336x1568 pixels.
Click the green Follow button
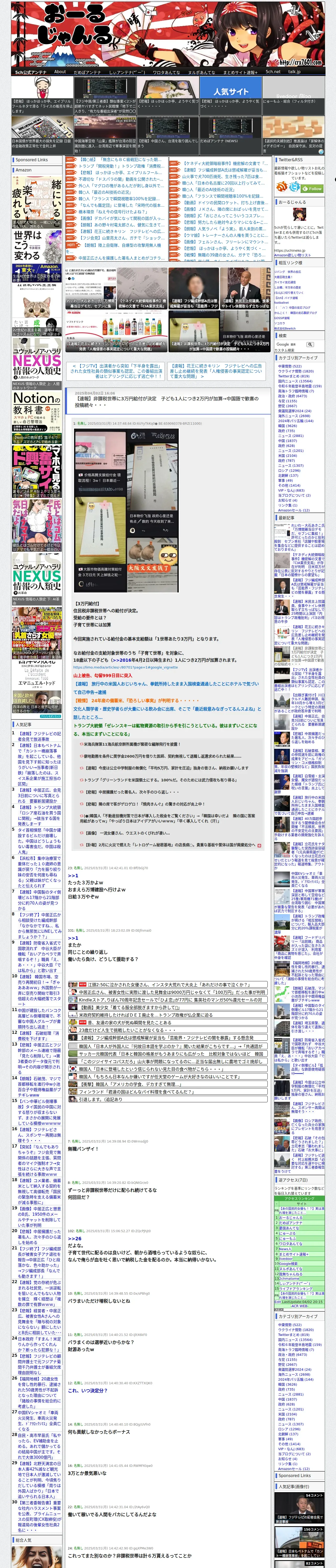[x=312, y=189]
